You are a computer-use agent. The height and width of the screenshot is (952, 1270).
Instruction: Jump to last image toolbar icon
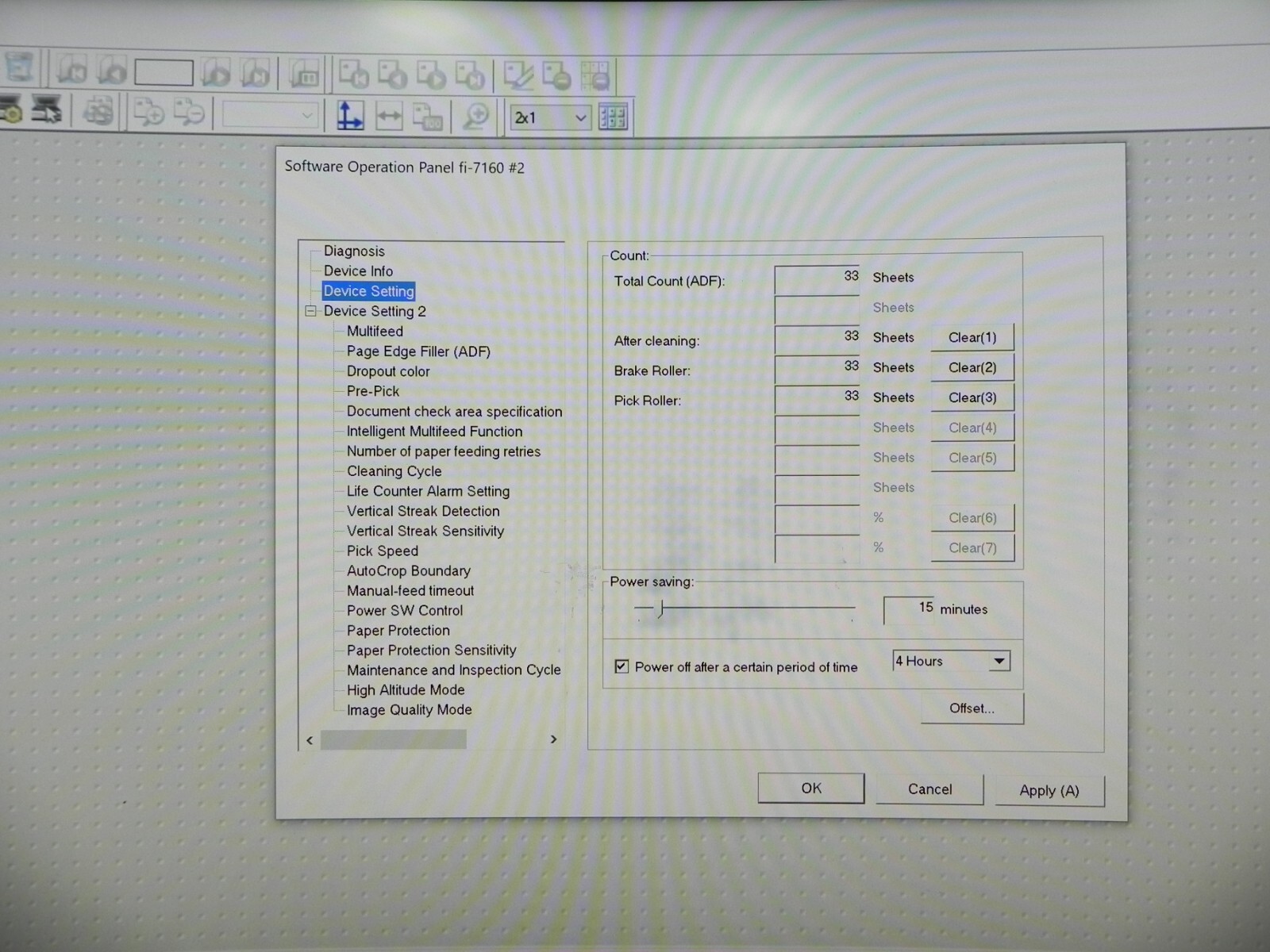tap(470, 75)
